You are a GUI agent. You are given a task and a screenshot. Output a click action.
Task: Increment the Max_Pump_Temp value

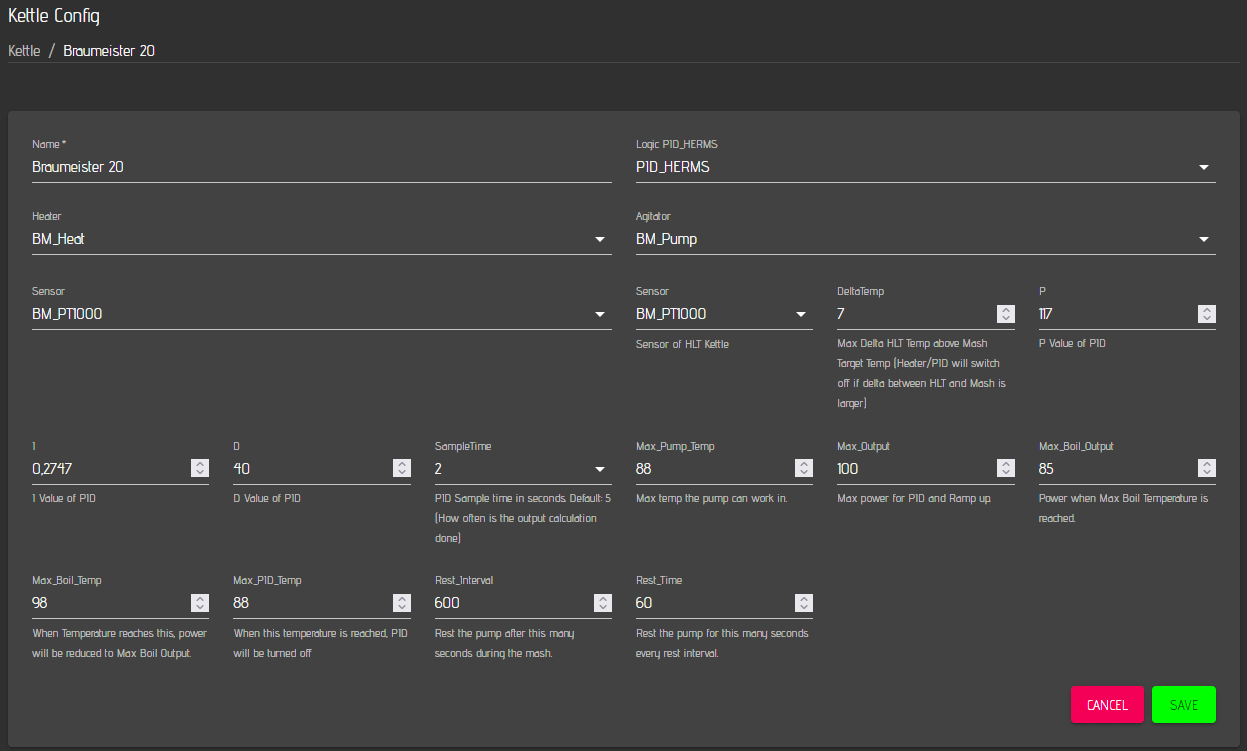click(804, 464)
